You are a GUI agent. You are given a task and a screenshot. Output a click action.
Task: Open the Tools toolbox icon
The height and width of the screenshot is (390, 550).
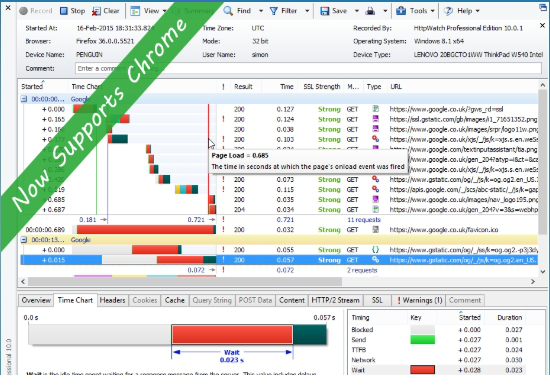click(x=401, y=11)
